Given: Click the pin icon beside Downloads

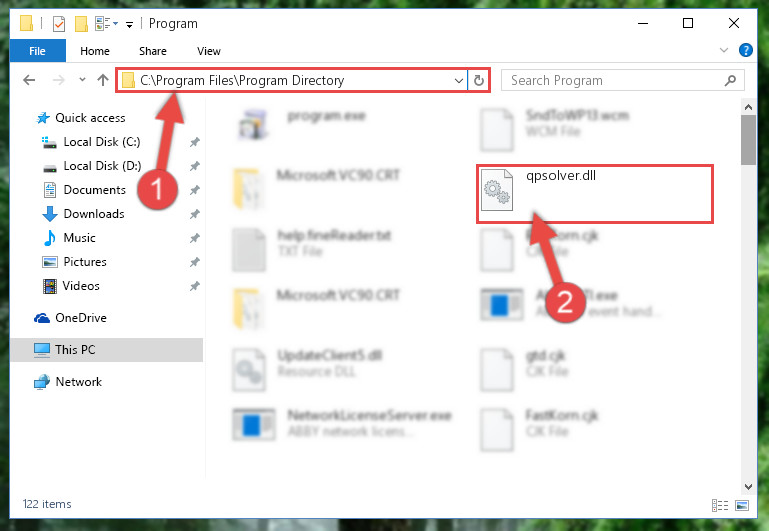Looking at the screenshot, I should pos(195,214).
